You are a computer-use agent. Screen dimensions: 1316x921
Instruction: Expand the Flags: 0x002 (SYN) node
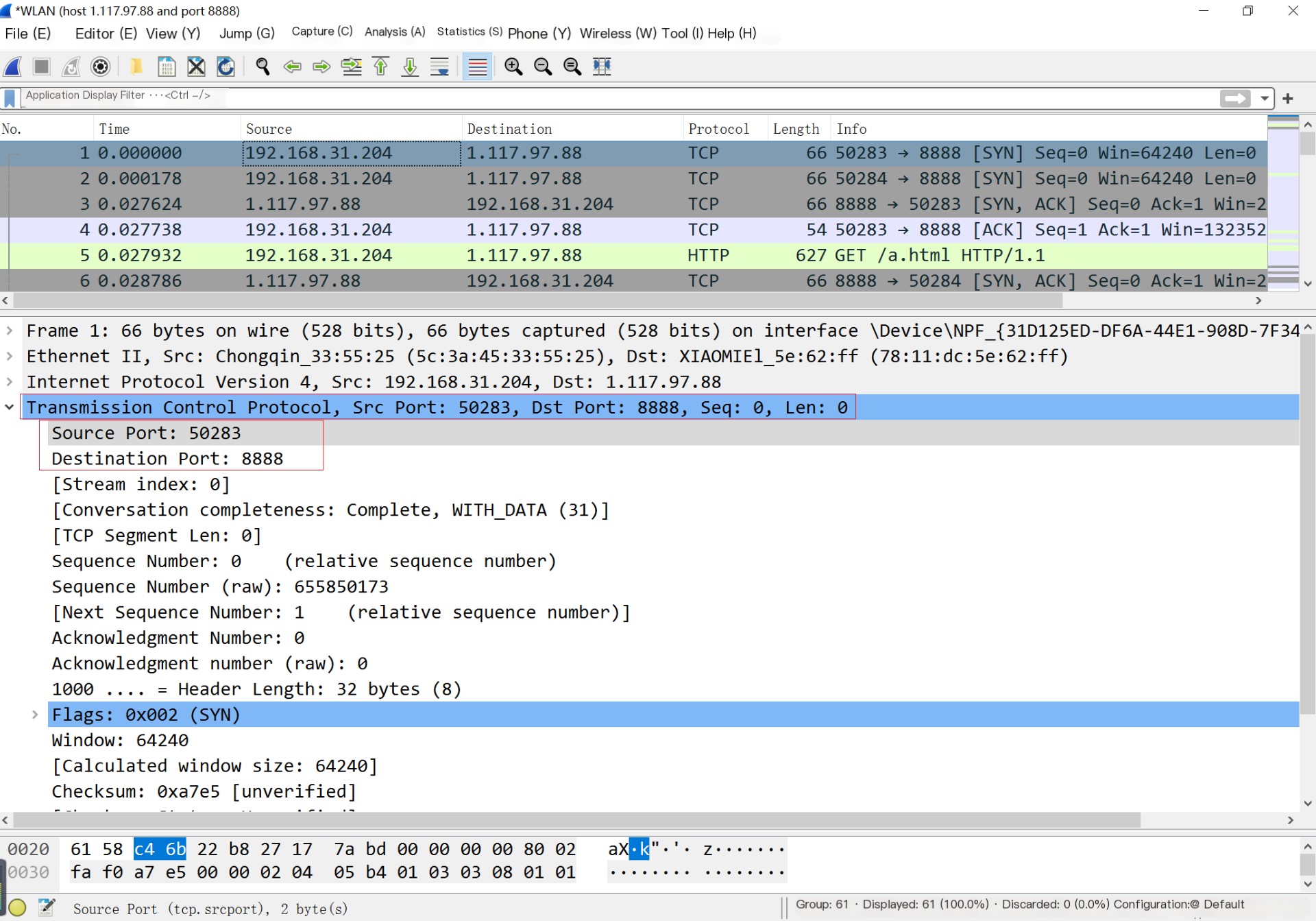pos(34,715)
